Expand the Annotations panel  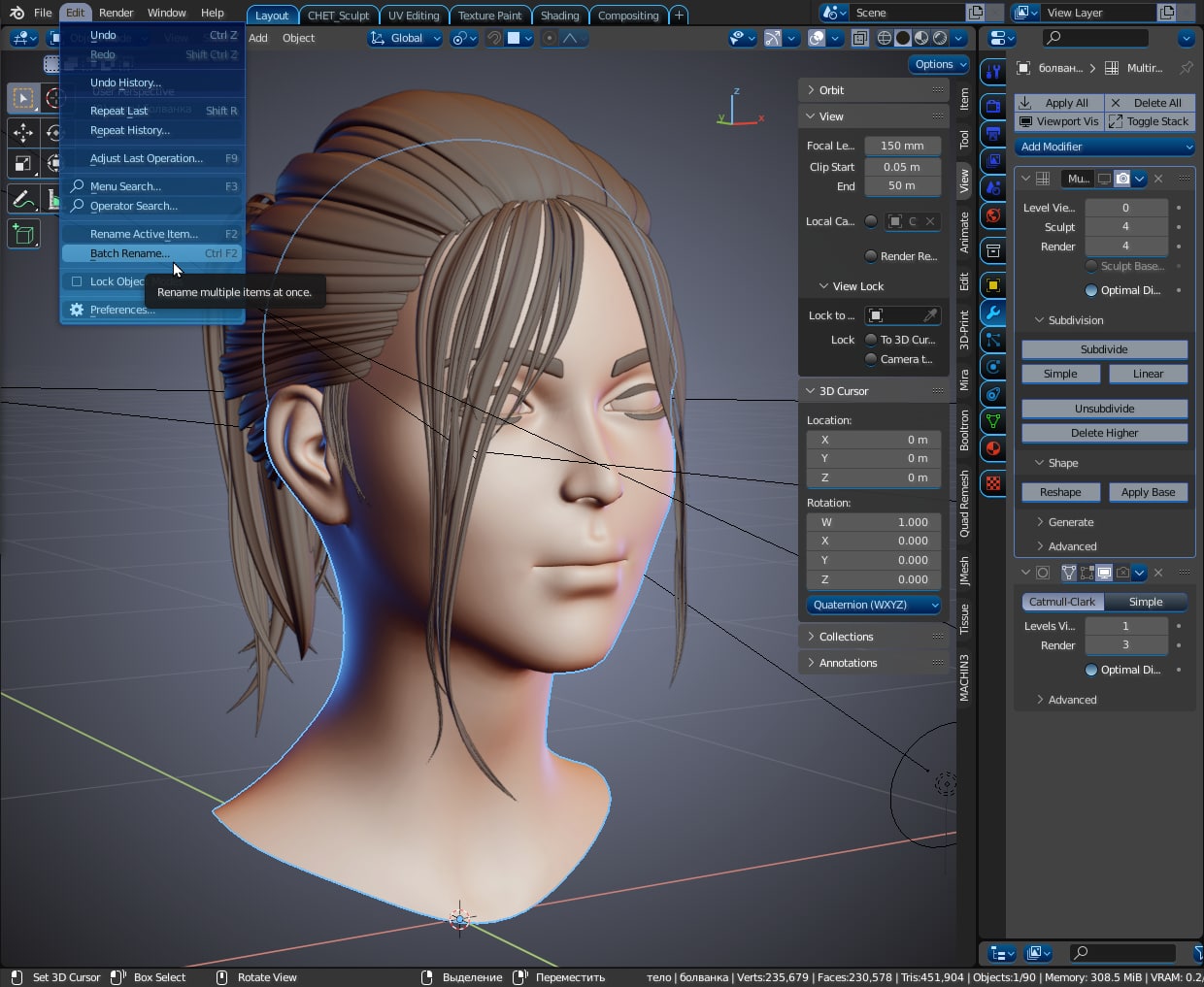tap(874, 663)
